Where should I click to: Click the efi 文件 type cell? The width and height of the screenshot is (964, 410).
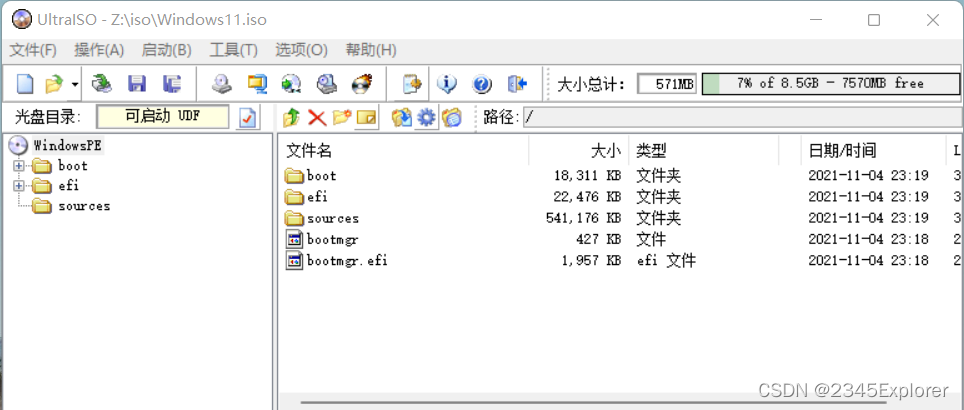(666, 261)
